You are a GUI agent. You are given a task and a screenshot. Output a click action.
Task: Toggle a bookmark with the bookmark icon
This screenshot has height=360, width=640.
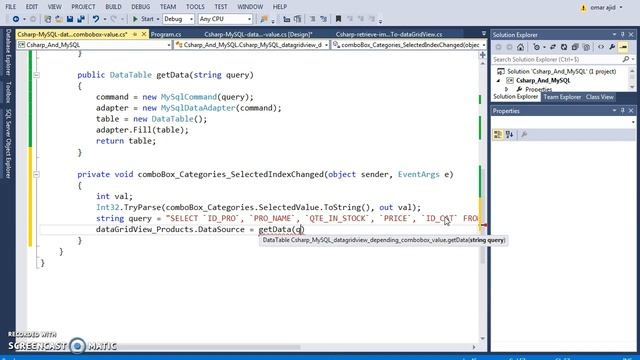click(338, 19)
